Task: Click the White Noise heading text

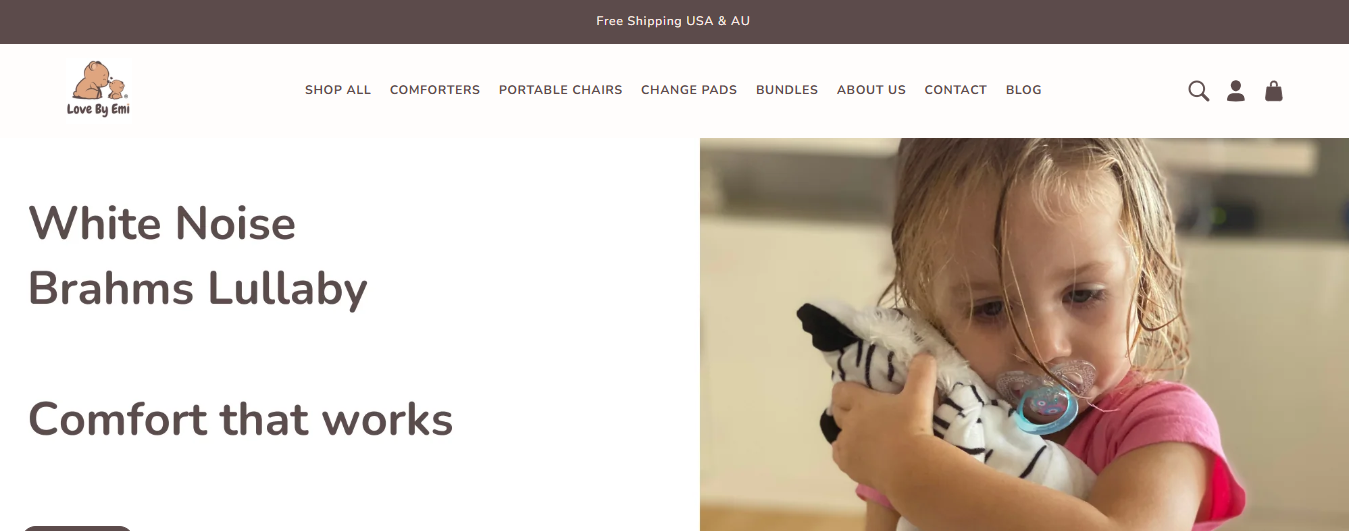Action: (162, 222)
